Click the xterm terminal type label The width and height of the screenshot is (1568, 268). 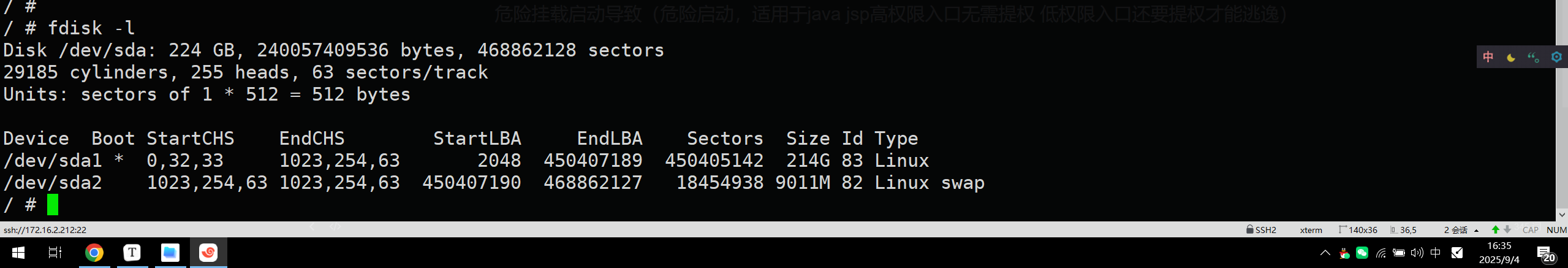(1311, 230)
